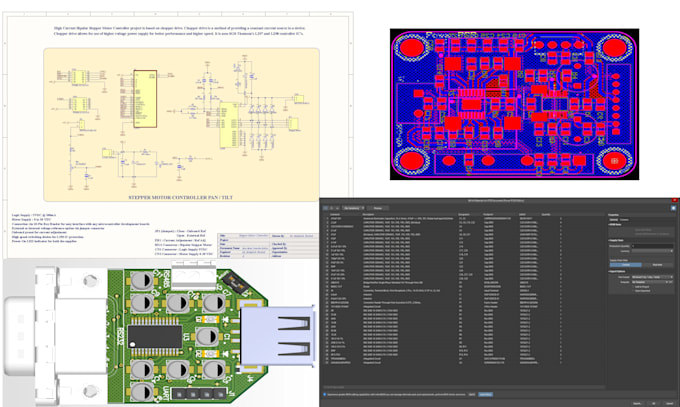Screen dimensions: 680x407
Task: Open the Template dropdown
Action: 649,282
